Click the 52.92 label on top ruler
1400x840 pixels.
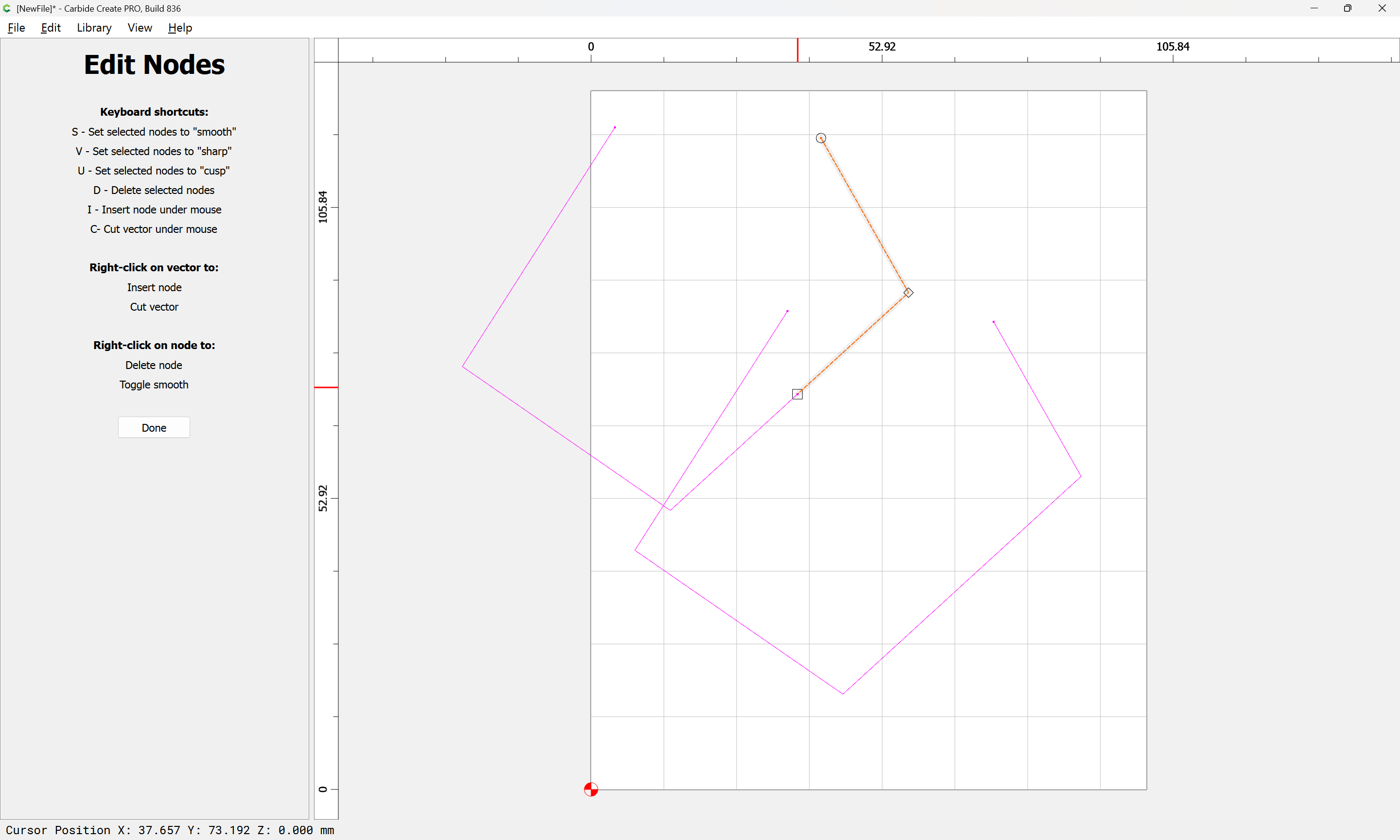[x=882, y=46]
